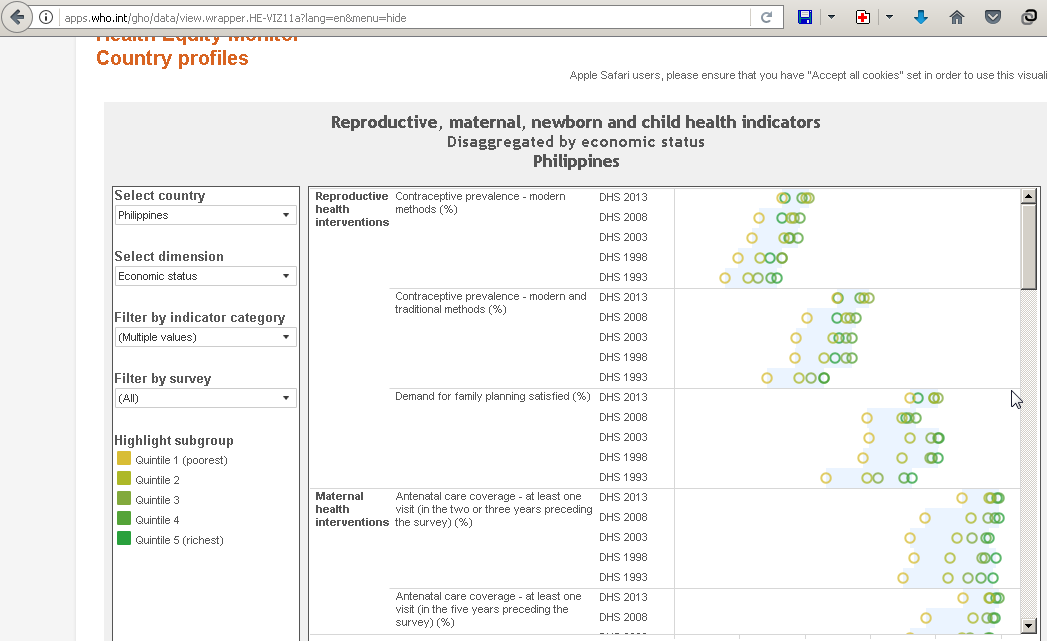1047x641 pixels.
Task: Click the Highlight subgroup label
Action: click(x=174, y=441)
